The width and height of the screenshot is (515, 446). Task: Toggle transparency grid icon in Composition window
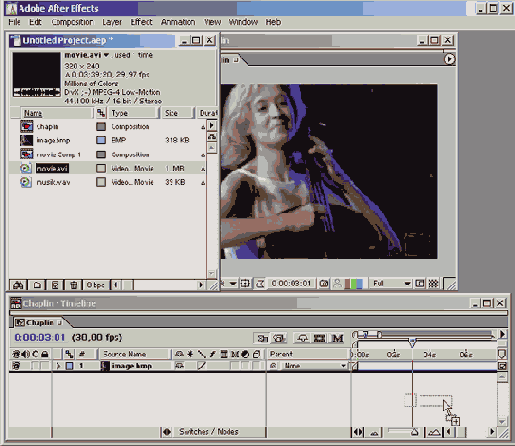point(433,284)
